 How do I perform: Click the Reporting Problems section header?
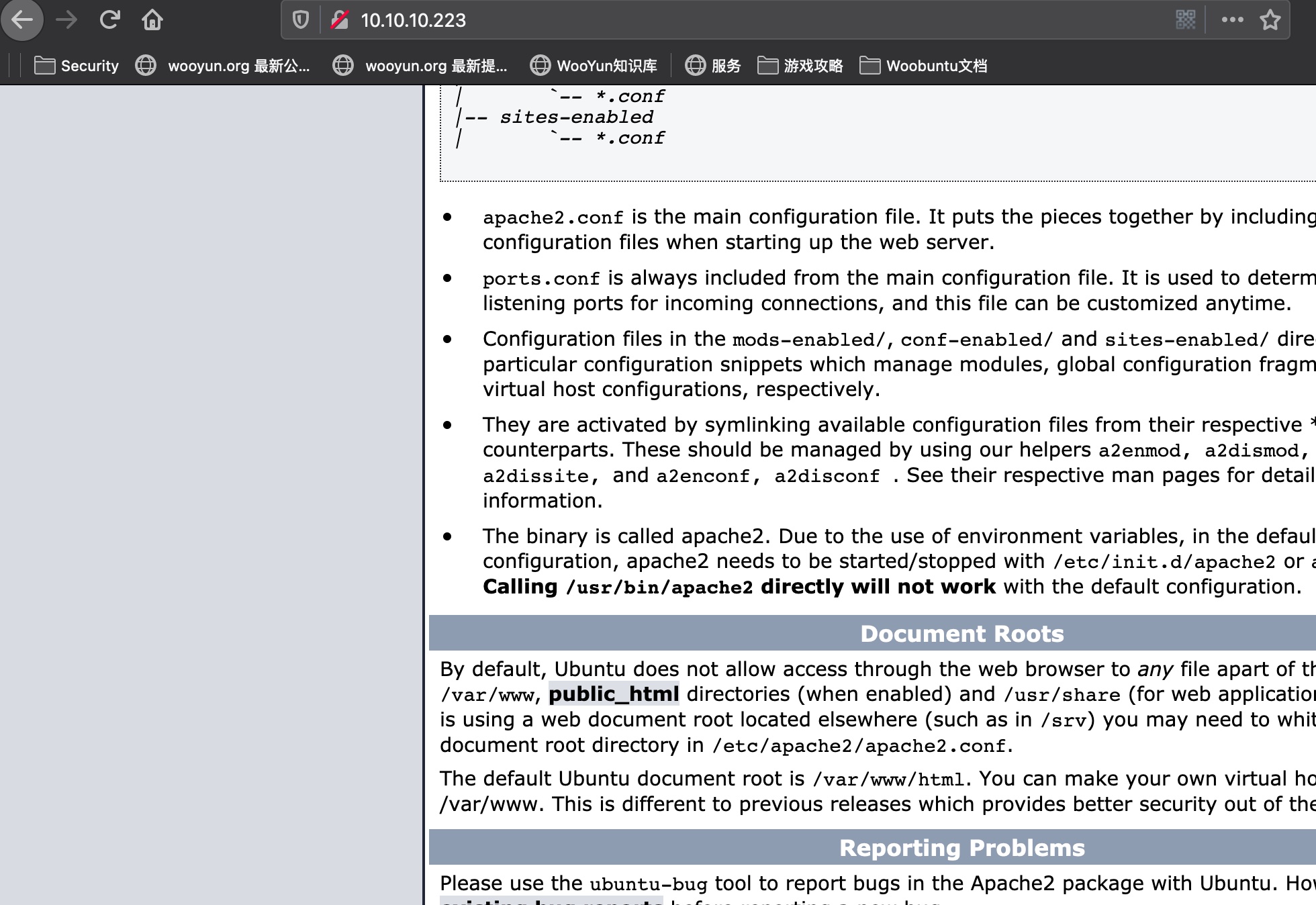[x=961, y=848]
